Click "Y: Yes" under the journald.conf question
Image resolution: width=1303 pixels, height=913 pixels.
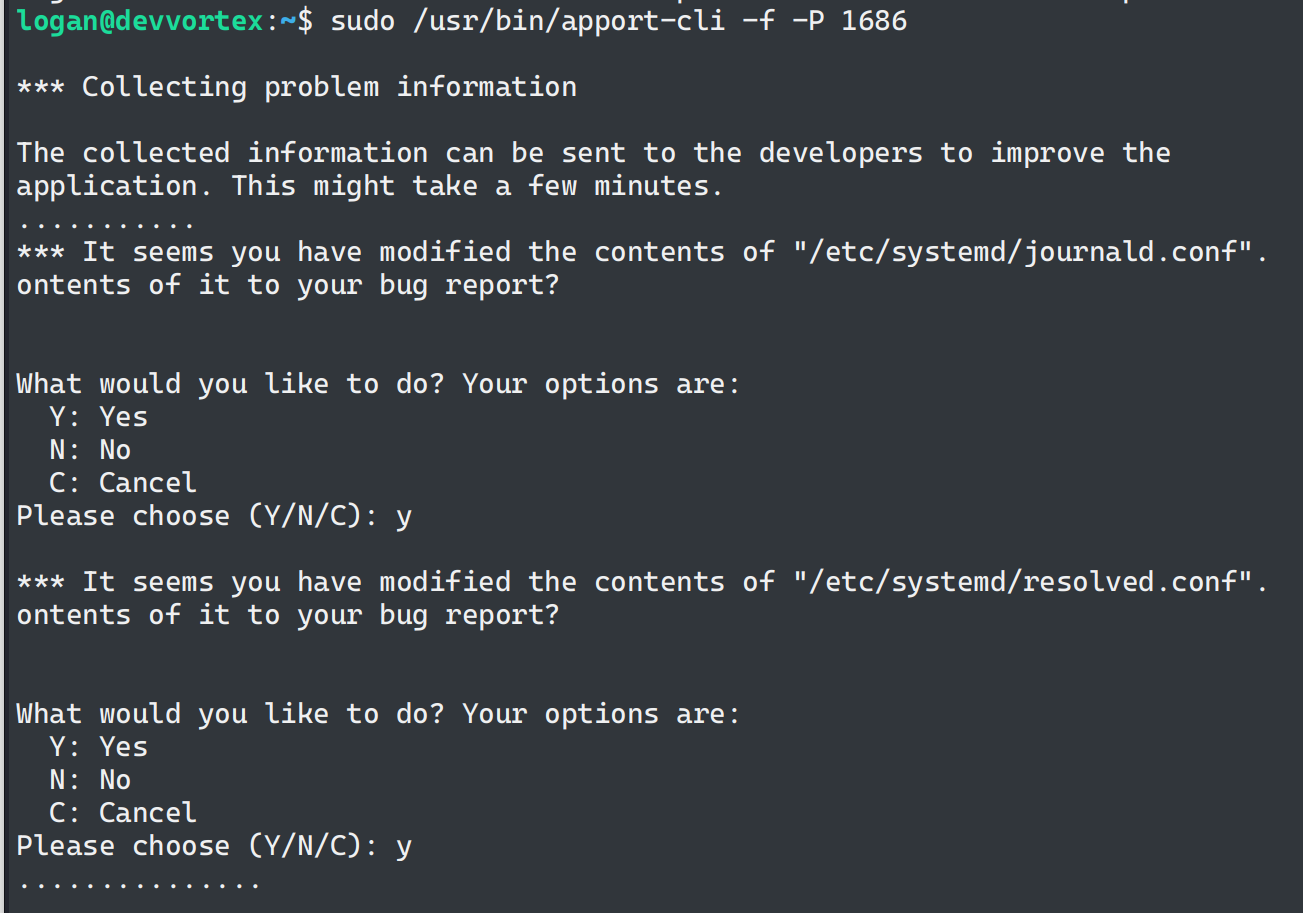[98, 417]
